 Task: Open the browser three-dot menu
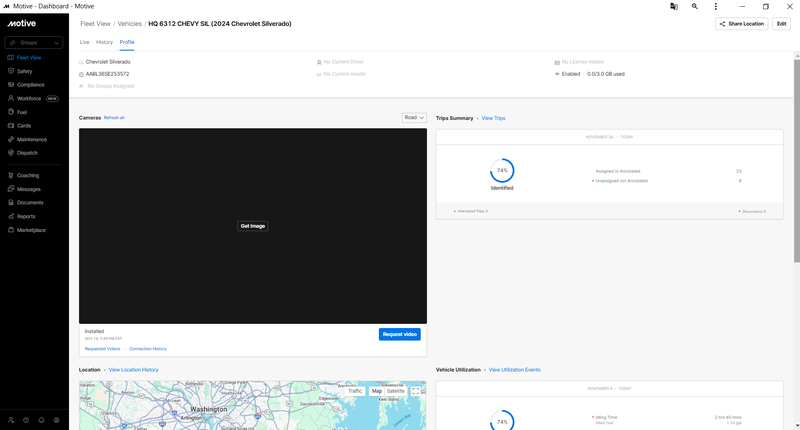tap(715, 7)
